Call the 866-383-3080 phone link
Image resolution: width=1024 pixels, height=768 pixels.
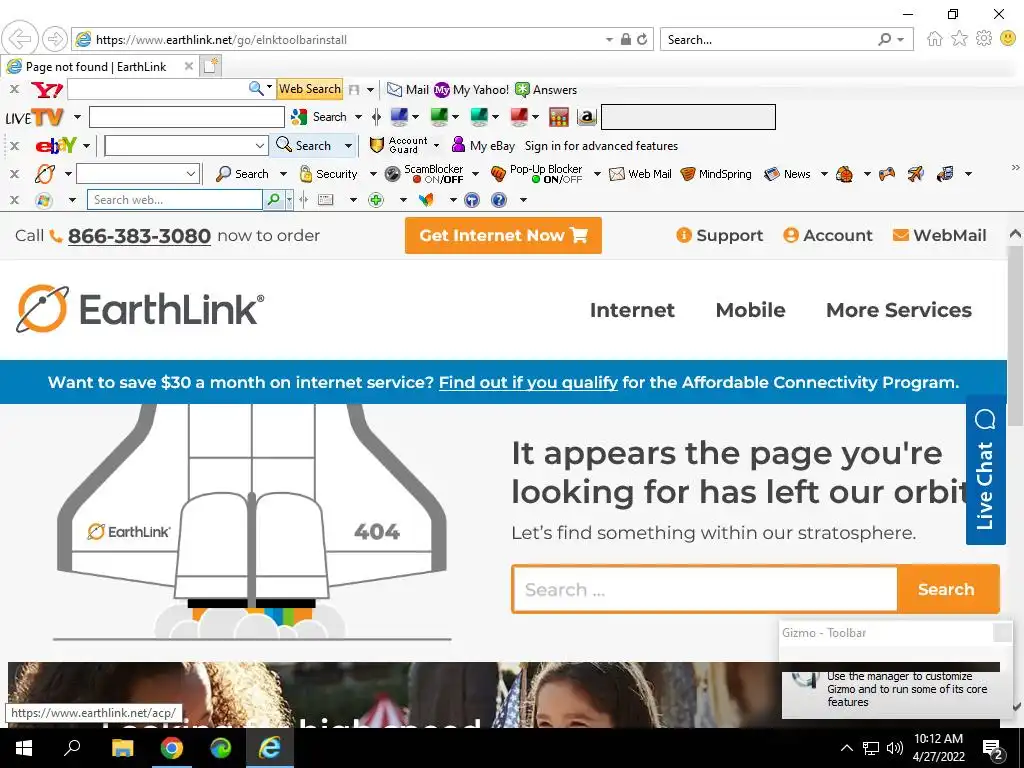(x=139, y=236)
